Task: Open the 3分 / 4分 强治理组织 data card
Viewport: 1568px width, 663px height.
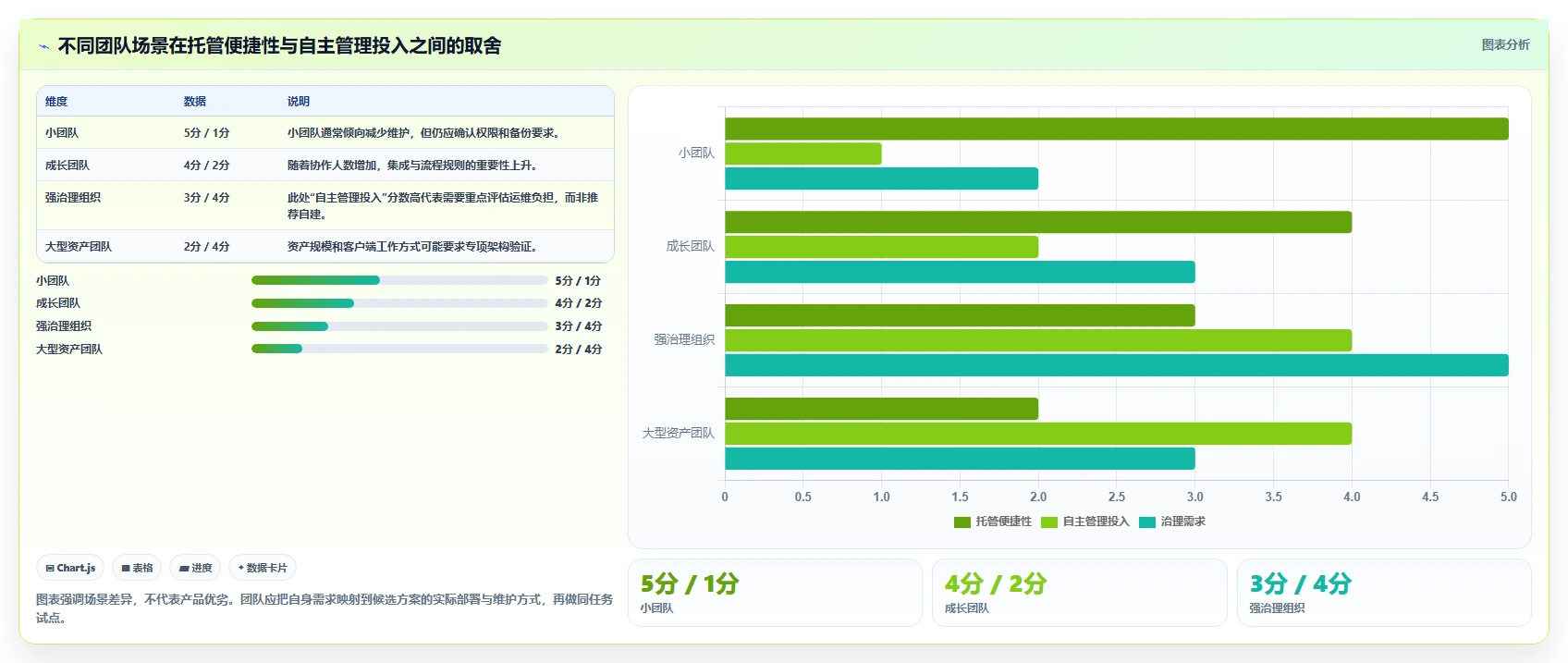Action: (x=1384, y=593)
